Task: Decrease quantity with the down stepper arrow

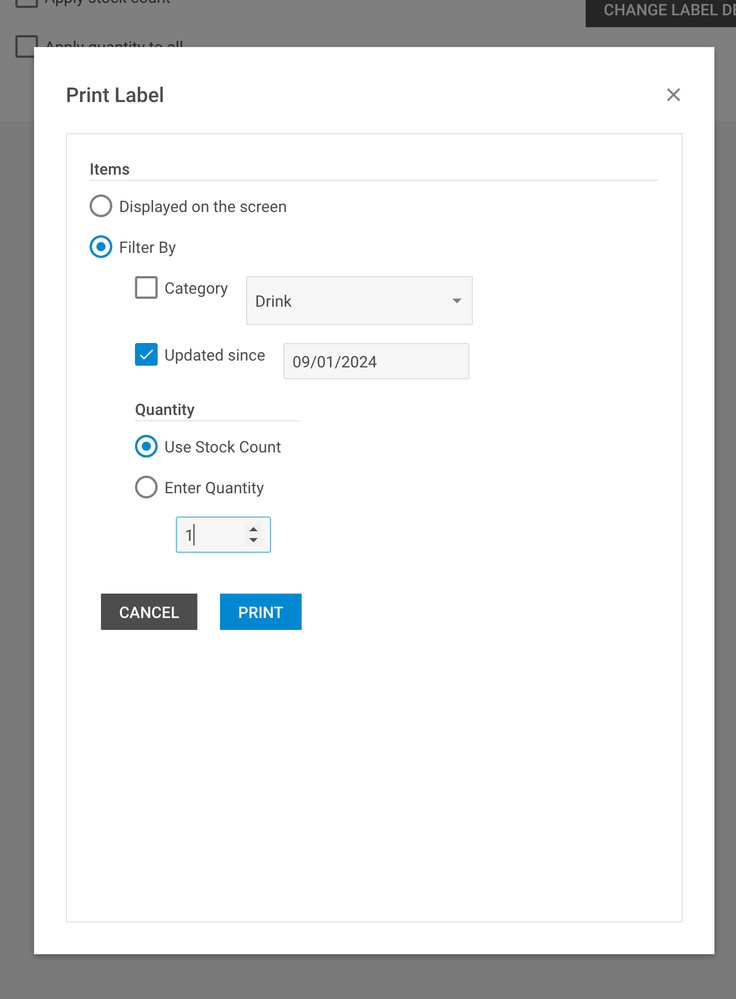Action: 254,541
